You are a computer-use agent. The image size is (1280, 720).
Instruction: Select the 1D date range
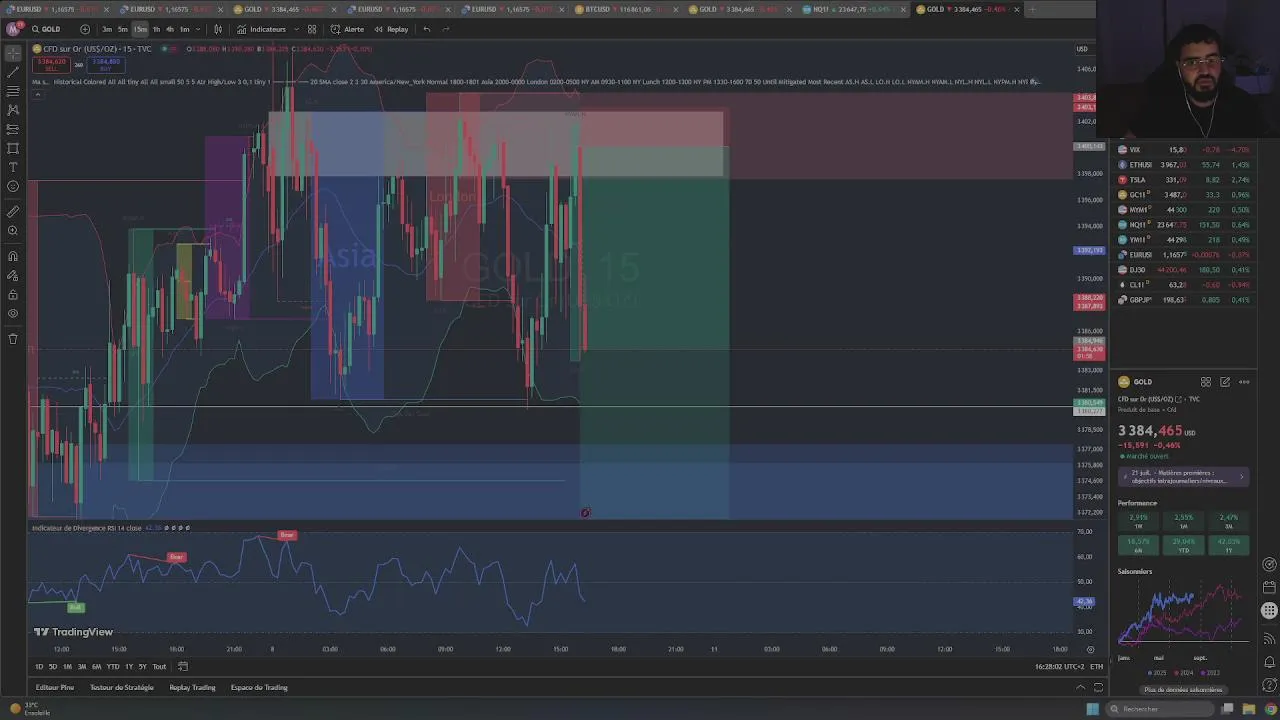tap(39, 667)
